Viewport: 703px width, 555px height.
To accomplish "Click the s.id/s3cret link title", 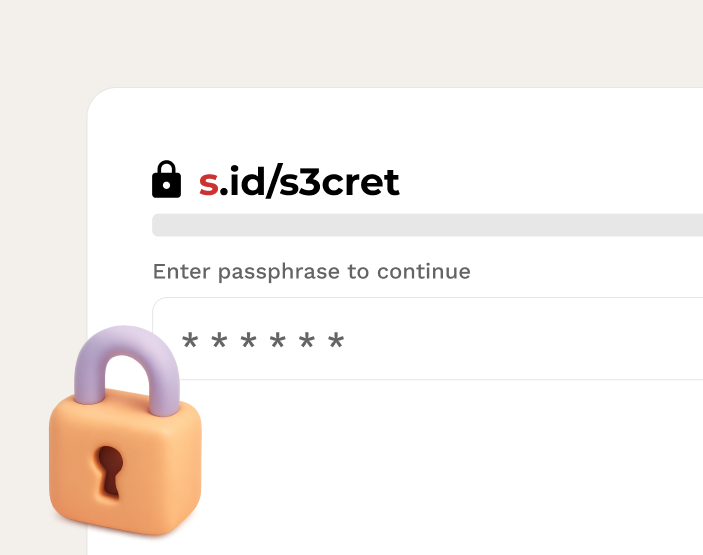I will tap(298, 182).
